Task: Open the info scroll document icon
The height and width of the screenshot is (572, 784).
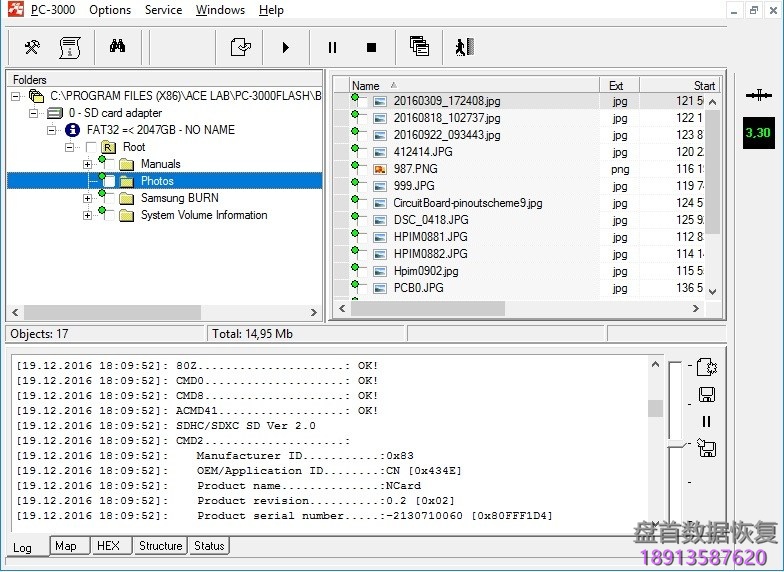Action: (69, 47)
